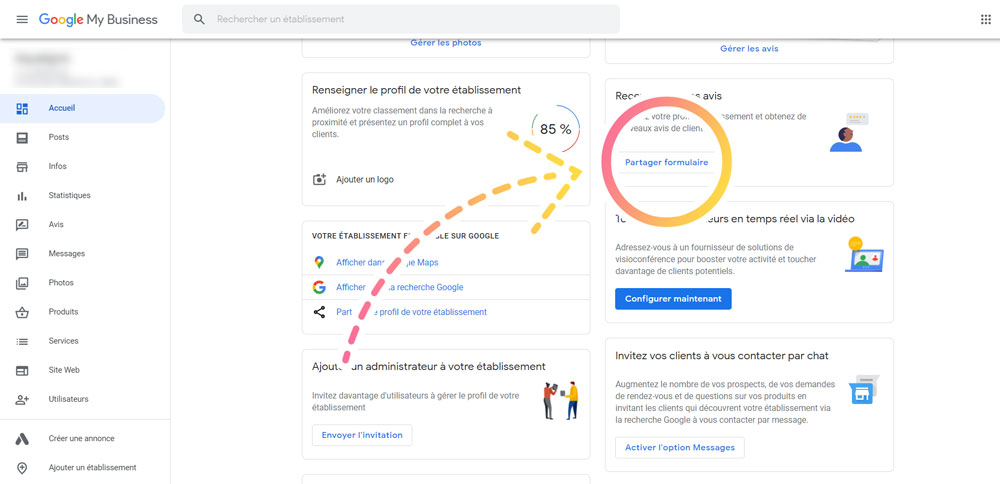Image resolution: width=1000 pixels, height=484 pixels.
Task: Open the Google apps grid
Action: (985, 19)
